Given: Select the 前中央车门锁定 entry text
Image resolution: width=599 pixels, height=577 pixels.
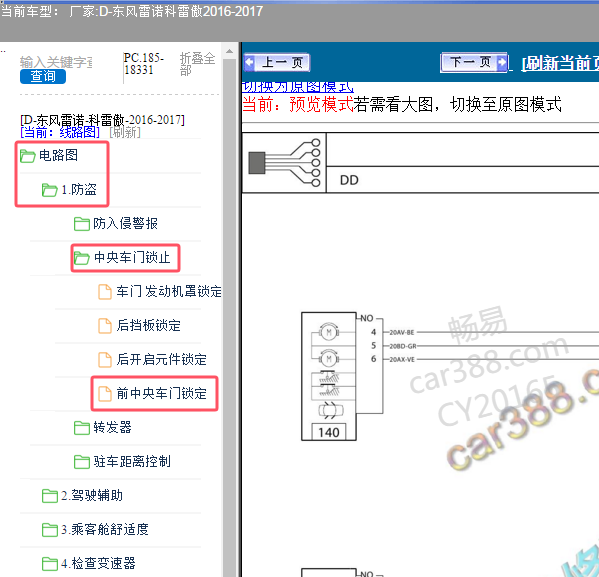Looking at the screenshot, I should coord(162,394).
